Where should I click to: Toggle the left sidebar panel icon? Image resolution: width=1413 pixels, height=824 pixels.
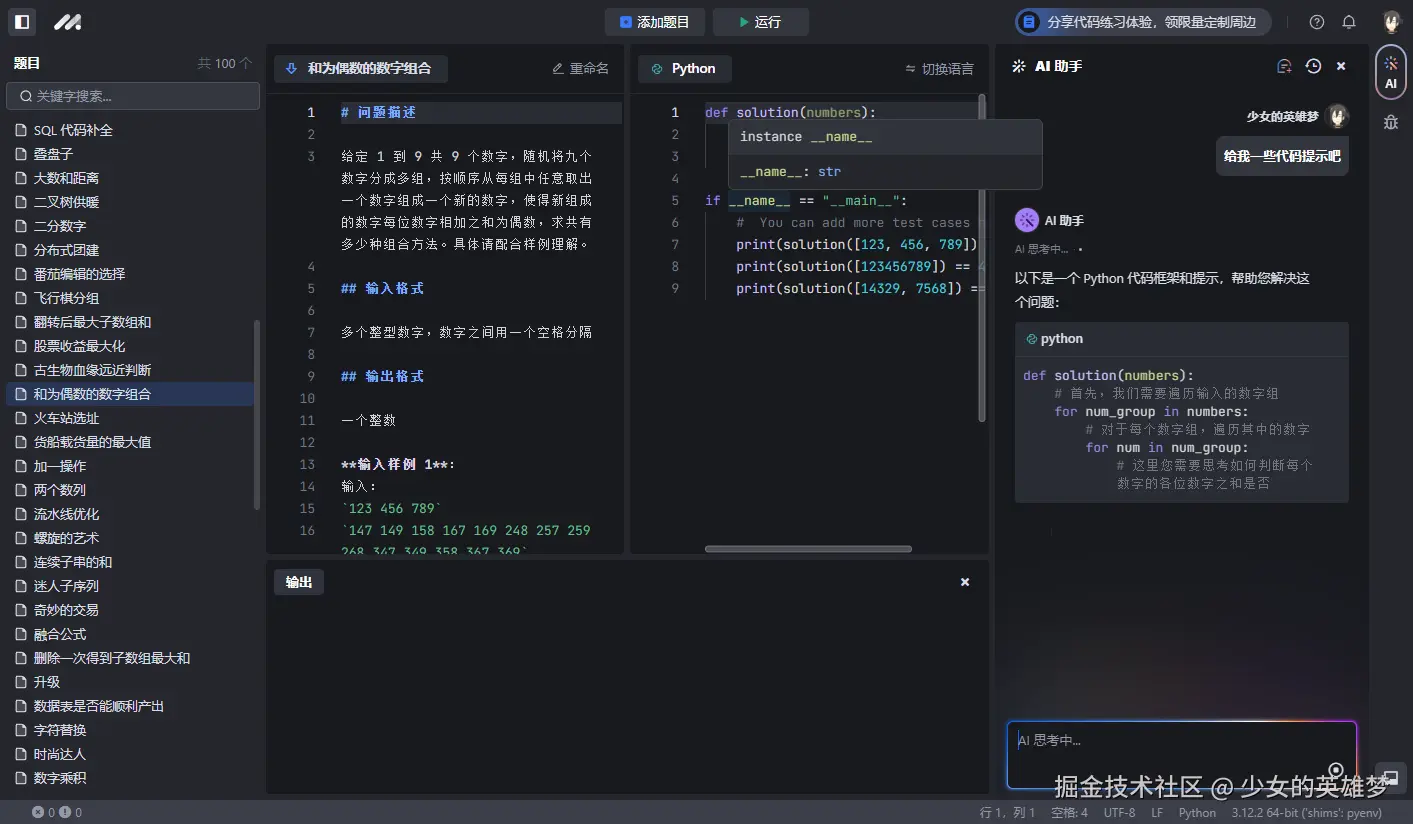coord(21,22)
